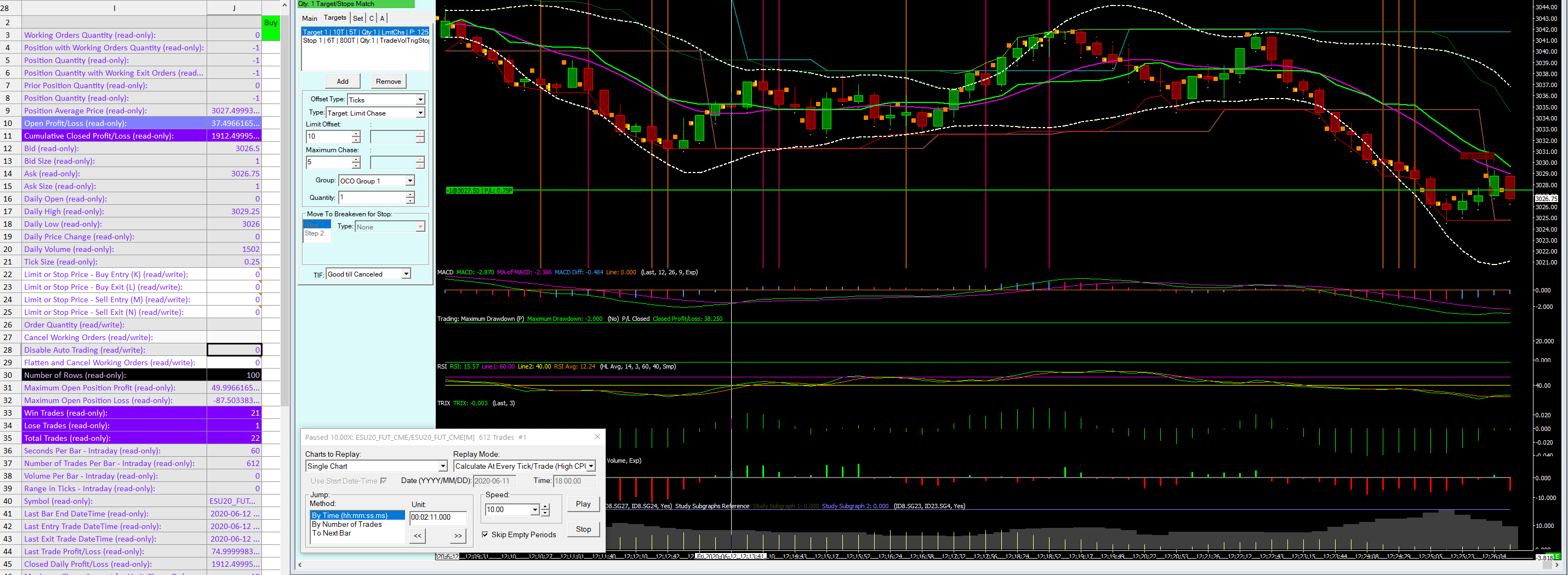Click the Add target button
This screenshot has height=575, width=1568.
pos(343,81)
